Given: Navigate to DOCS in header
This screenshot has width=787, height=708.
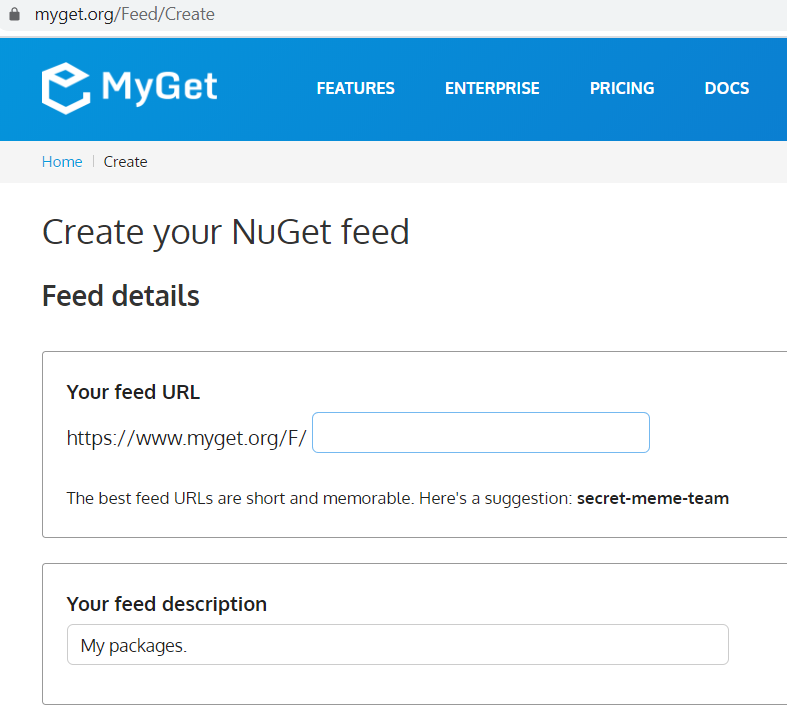Looking at the screenshot, I should click(x=727, y=88).
